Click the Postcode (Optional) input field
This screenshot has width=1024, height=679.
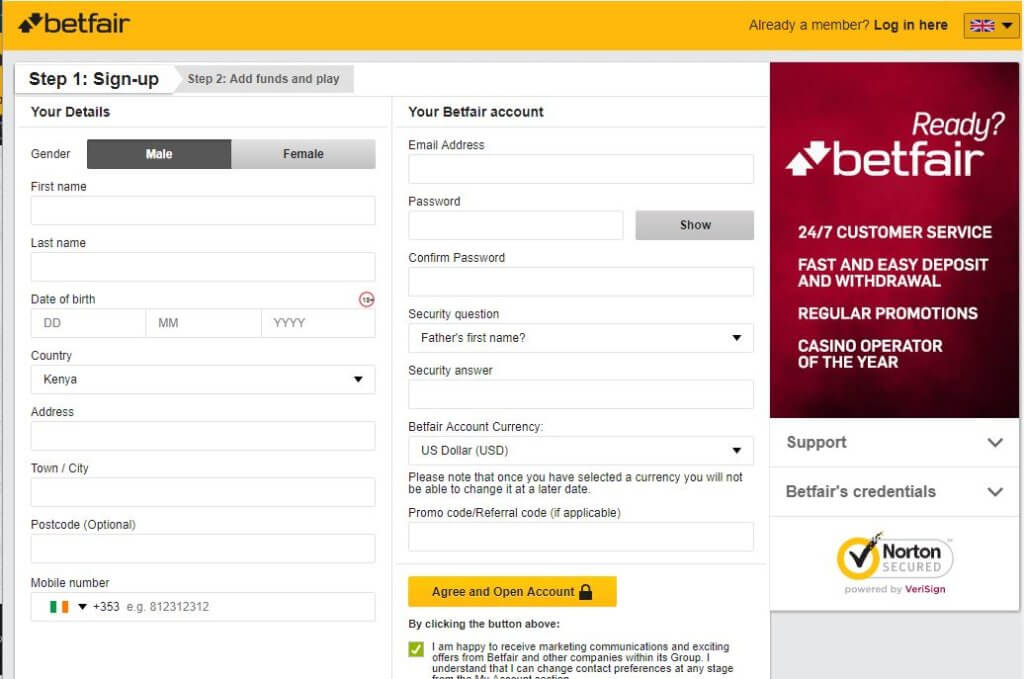click(x=203, y=548)
